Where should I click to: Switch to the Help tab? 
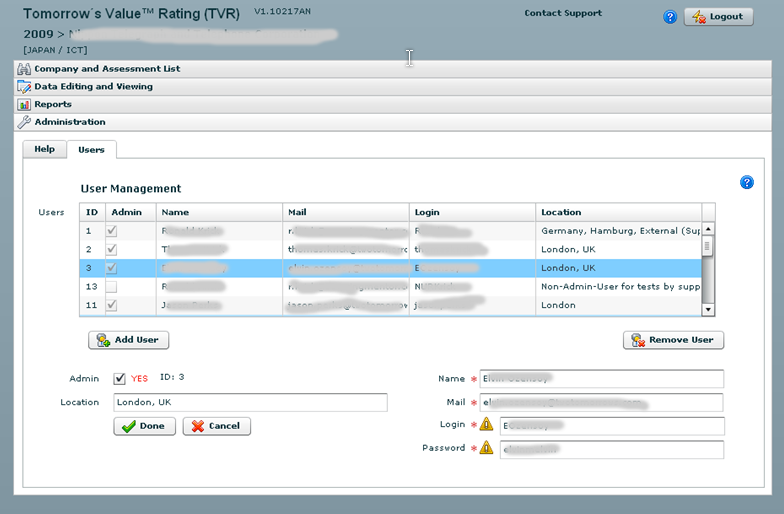pyautogui.click(x=44, y=149)
